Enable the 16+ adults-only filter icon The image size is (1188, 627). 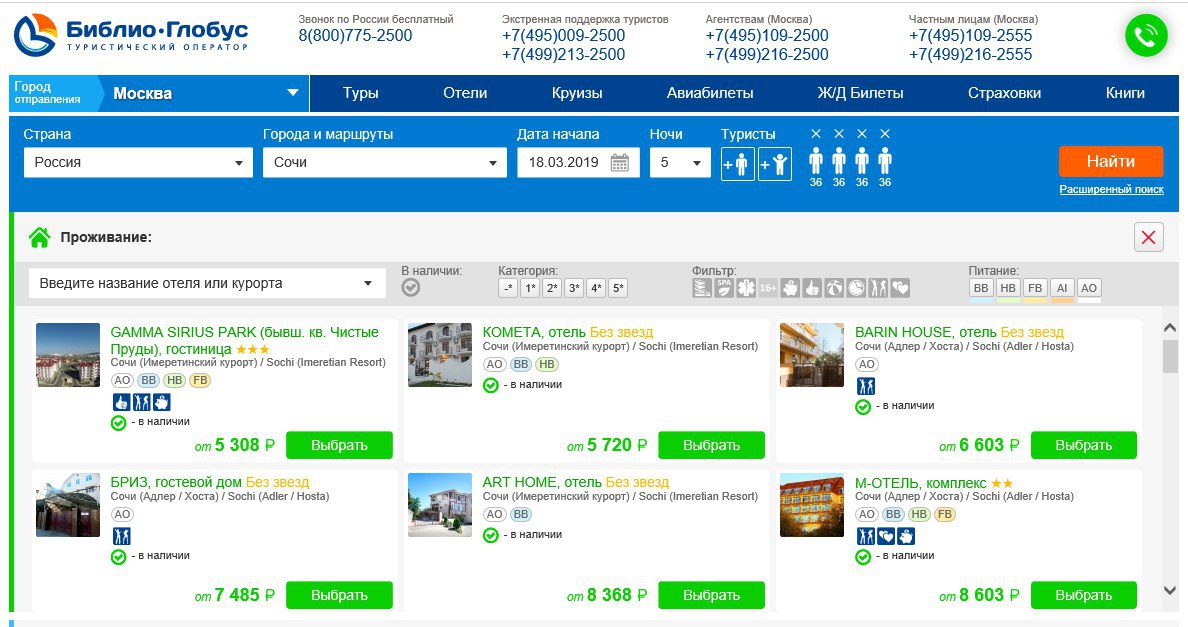(768, 288)
